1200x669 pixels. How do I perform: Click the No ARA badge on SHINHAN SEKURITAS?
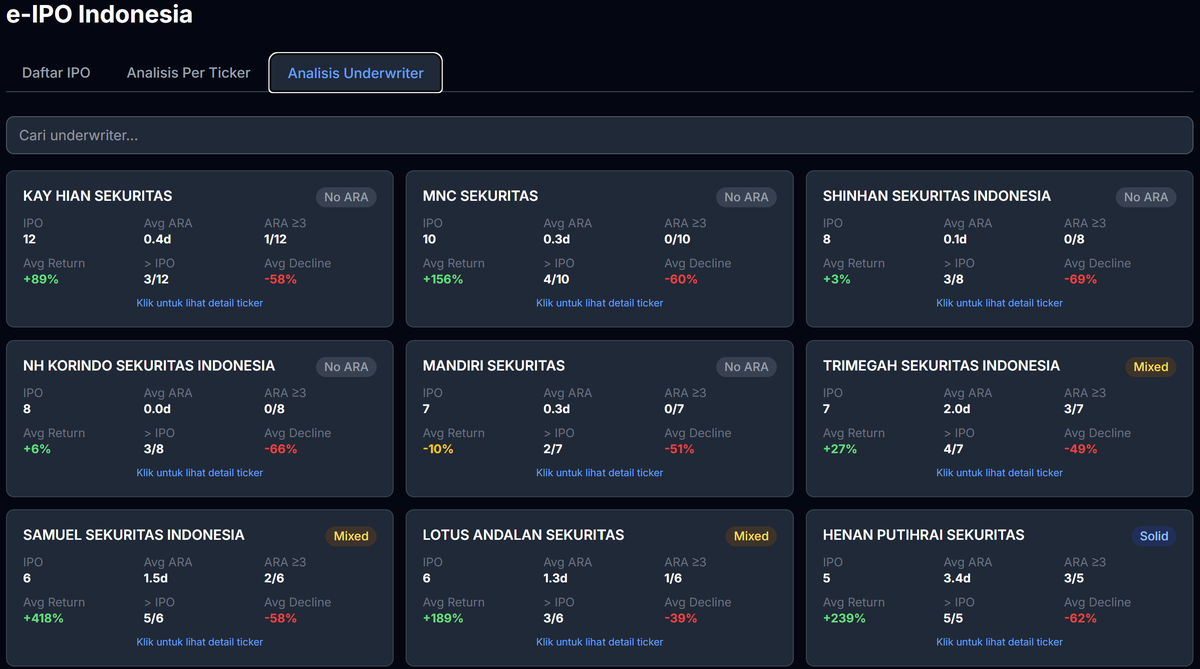pyautogui.click(x=1146, y=197)
